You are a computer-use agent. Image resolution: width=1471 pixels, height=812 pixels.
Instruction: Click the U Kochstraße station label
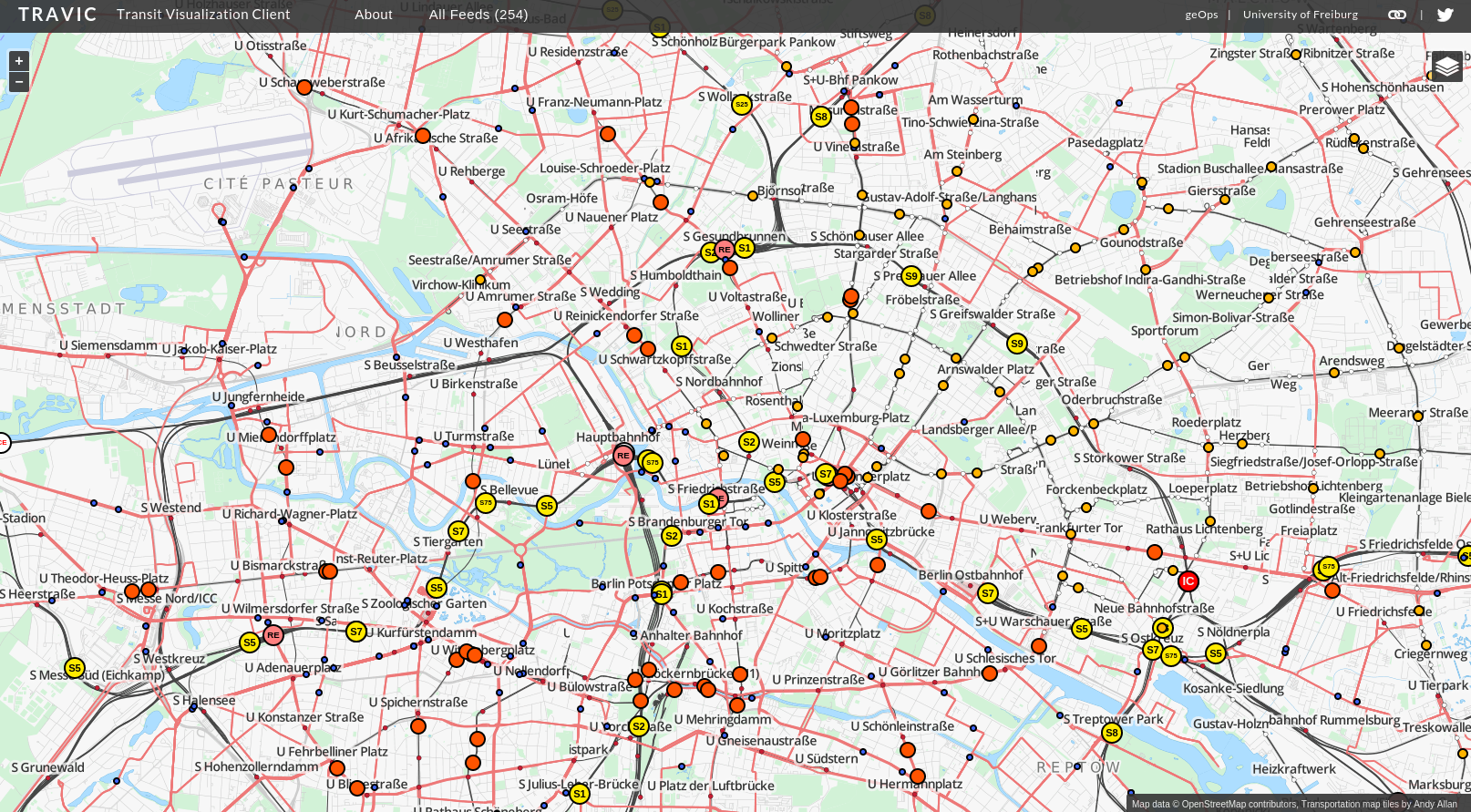coord(735,609)
